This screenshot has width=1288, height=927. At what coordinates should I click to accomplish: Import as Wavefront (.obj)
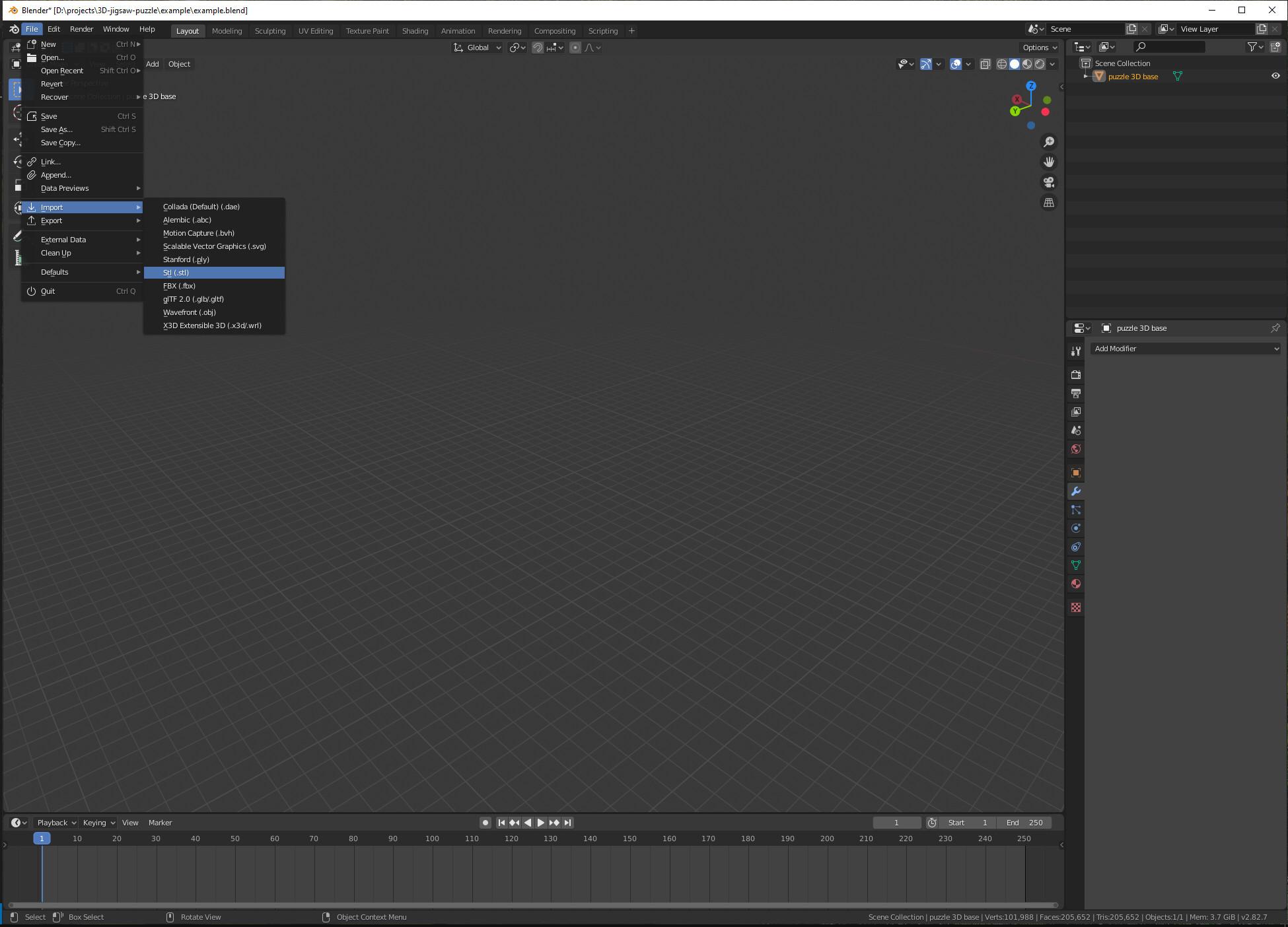(189, 312)
